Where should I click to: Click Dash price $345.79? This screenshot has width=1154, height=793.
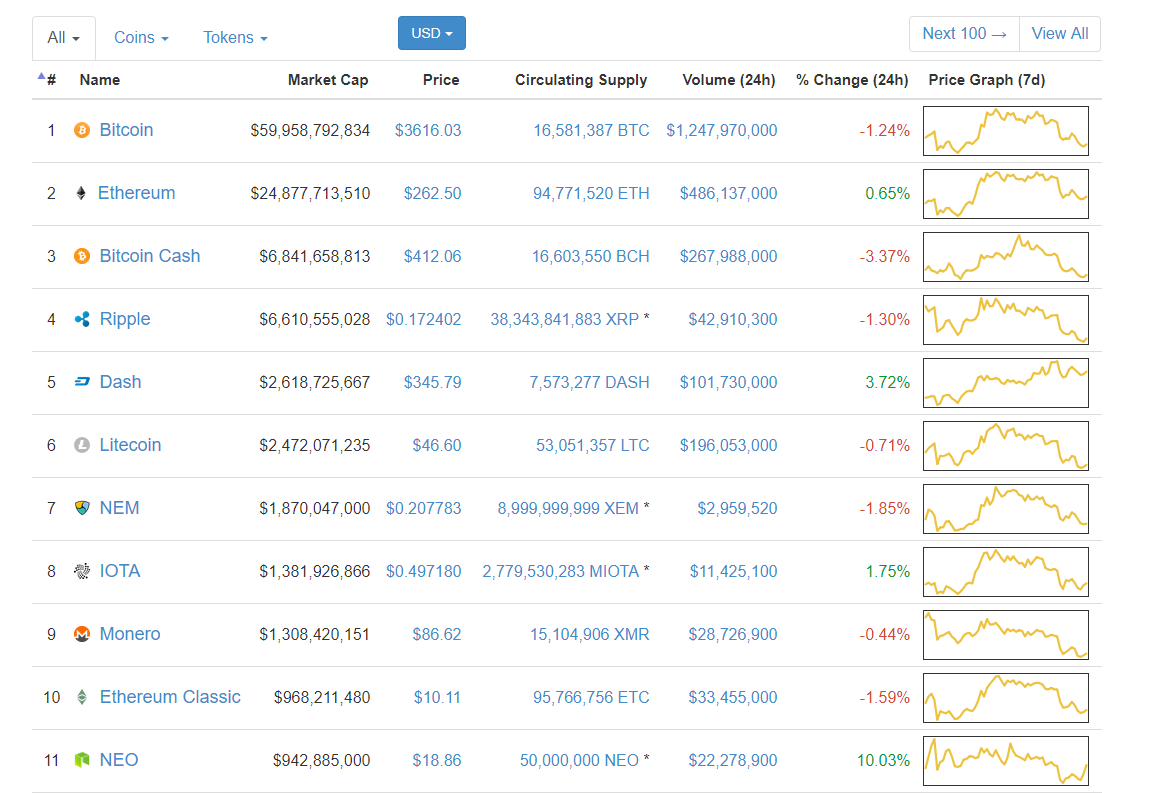433,382
